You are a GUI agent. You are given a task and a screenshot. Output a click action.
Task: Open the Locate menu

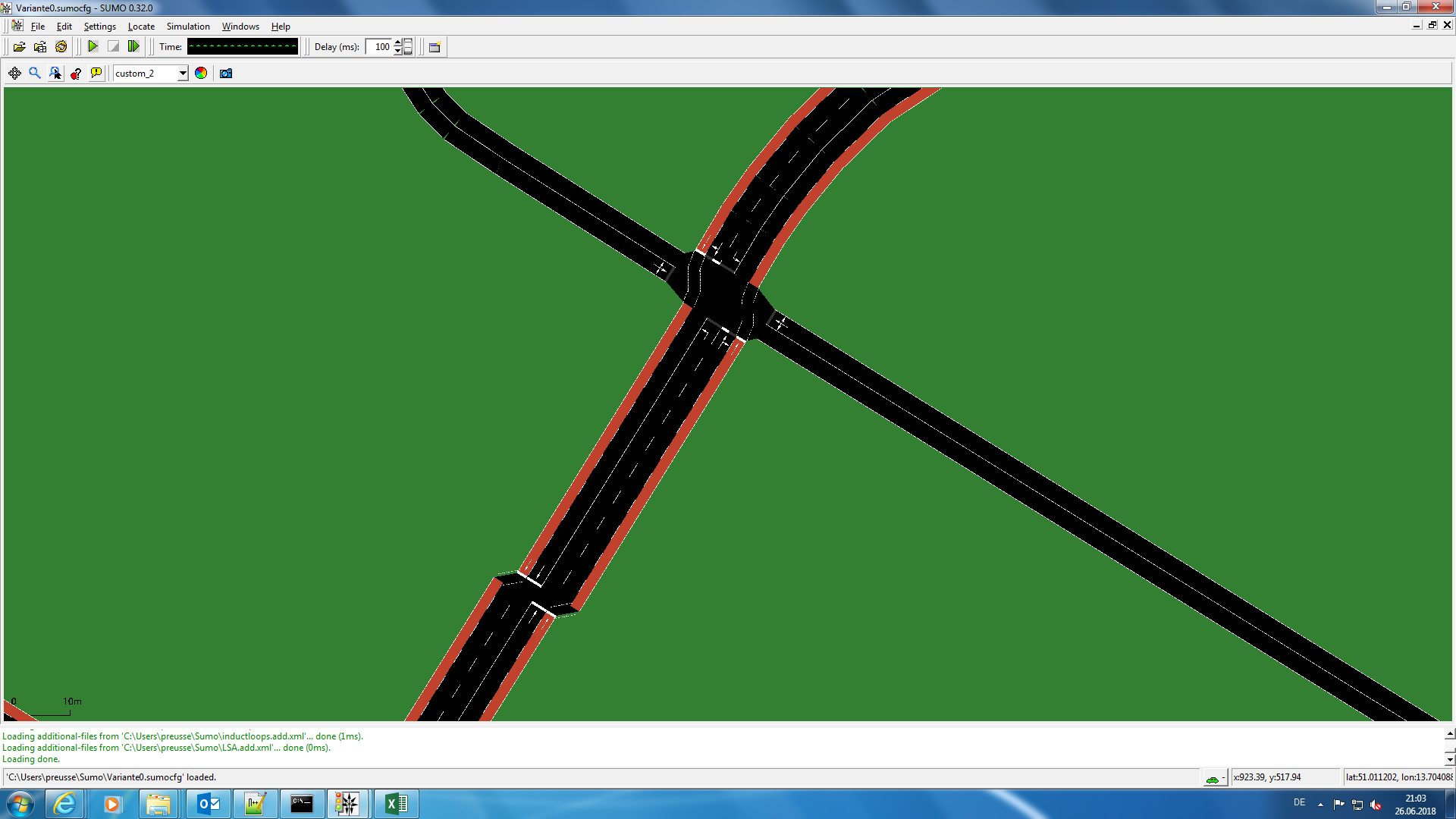click(141, 27)
